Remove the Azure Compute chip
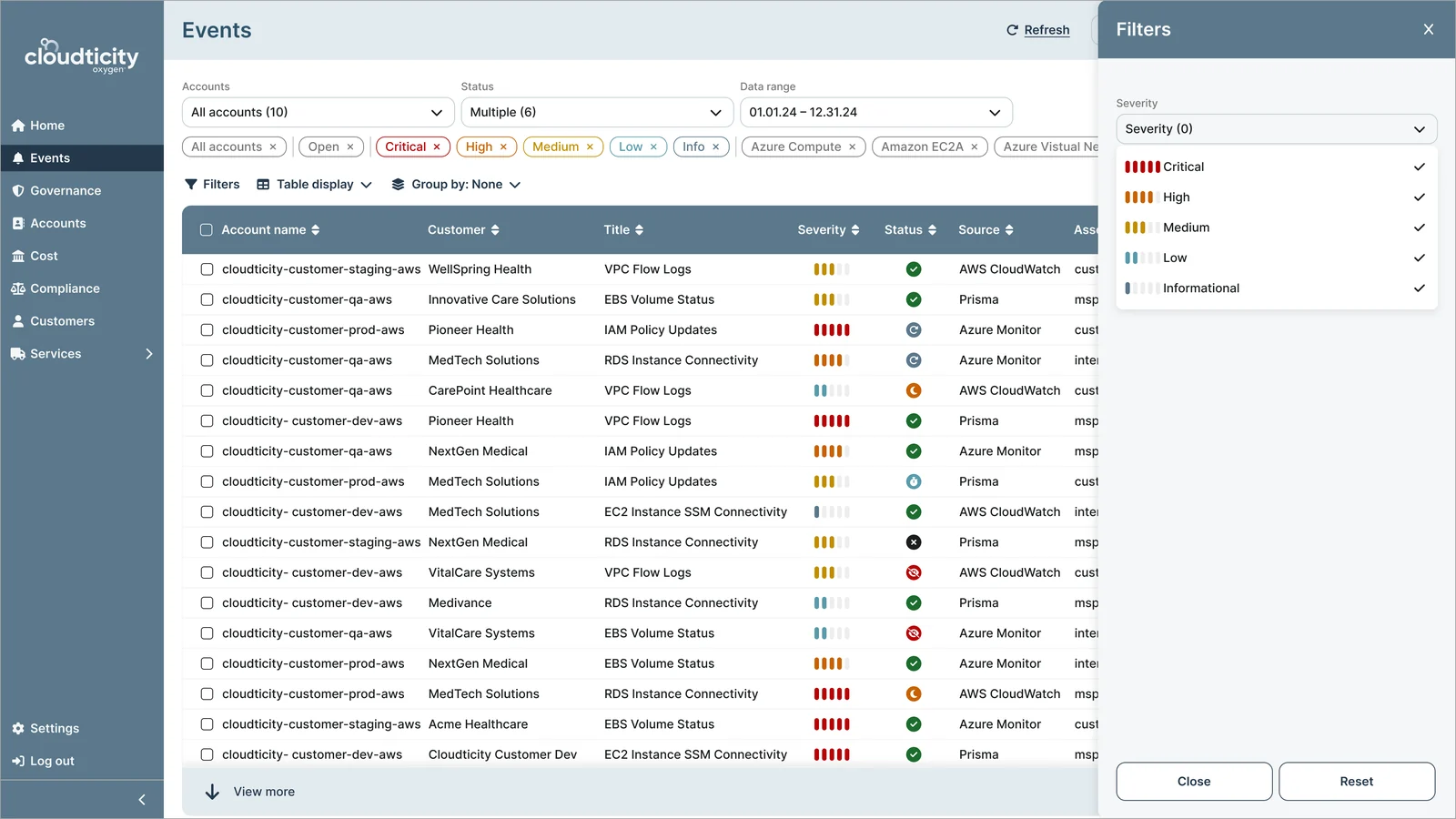1456x819 pixels. pyautogui.click(x=852, y=147)
